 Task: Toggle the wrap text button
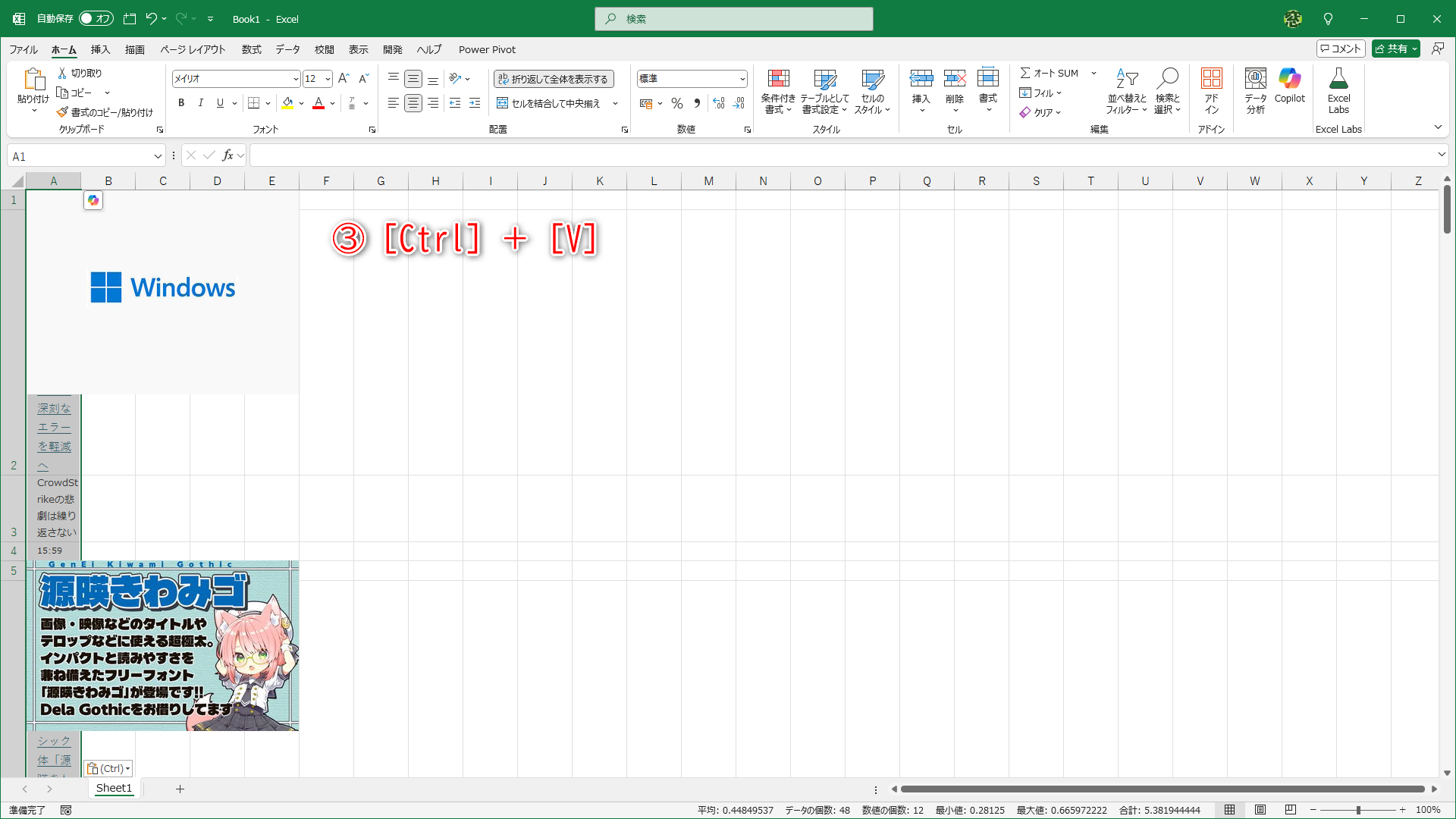554,79
